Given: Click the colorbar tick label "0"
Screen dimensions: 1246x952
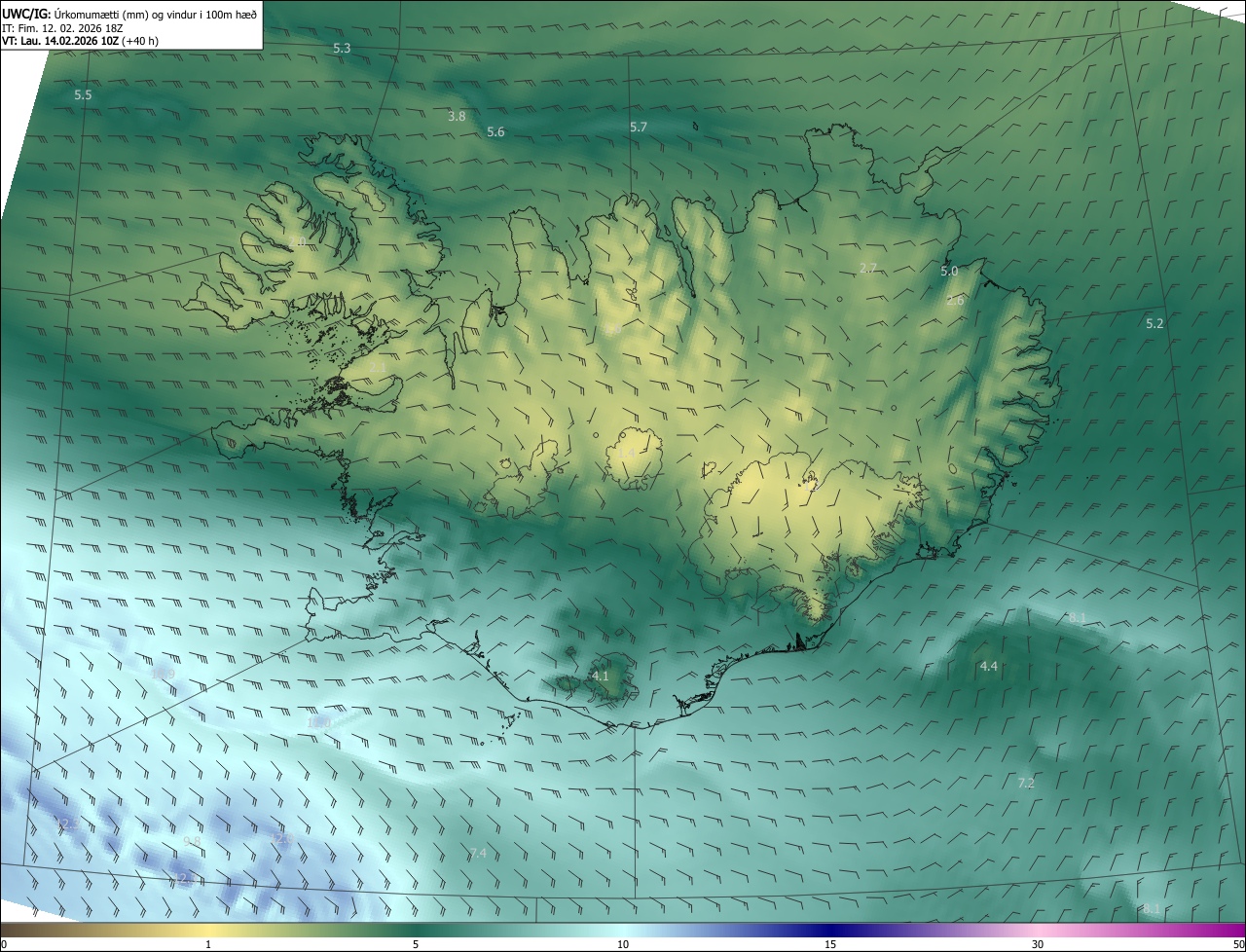Looking at the screenshot, I should [x=4, y=944].
